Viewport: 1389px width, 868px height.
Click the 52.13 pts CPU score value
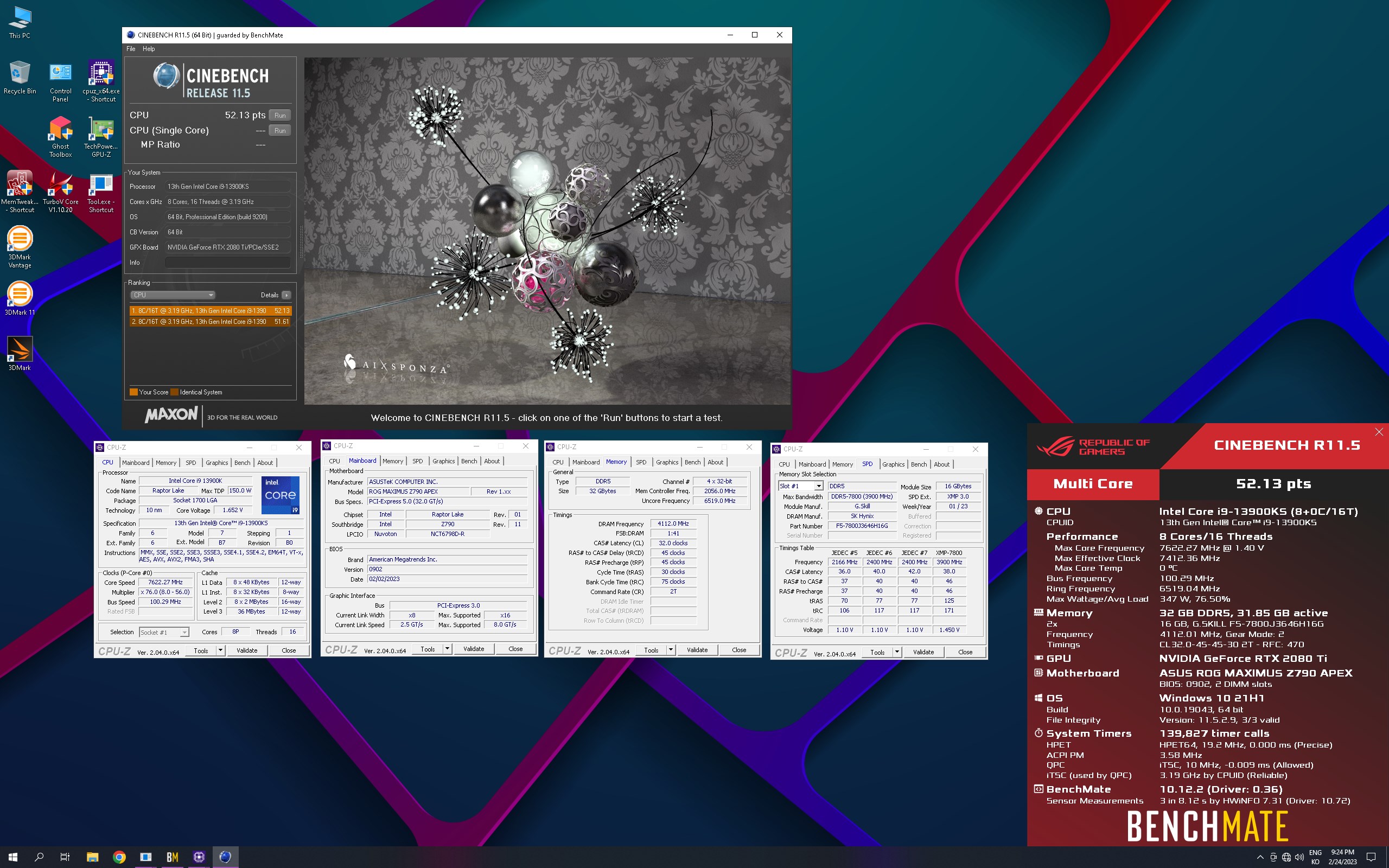(x=245, y=115)
